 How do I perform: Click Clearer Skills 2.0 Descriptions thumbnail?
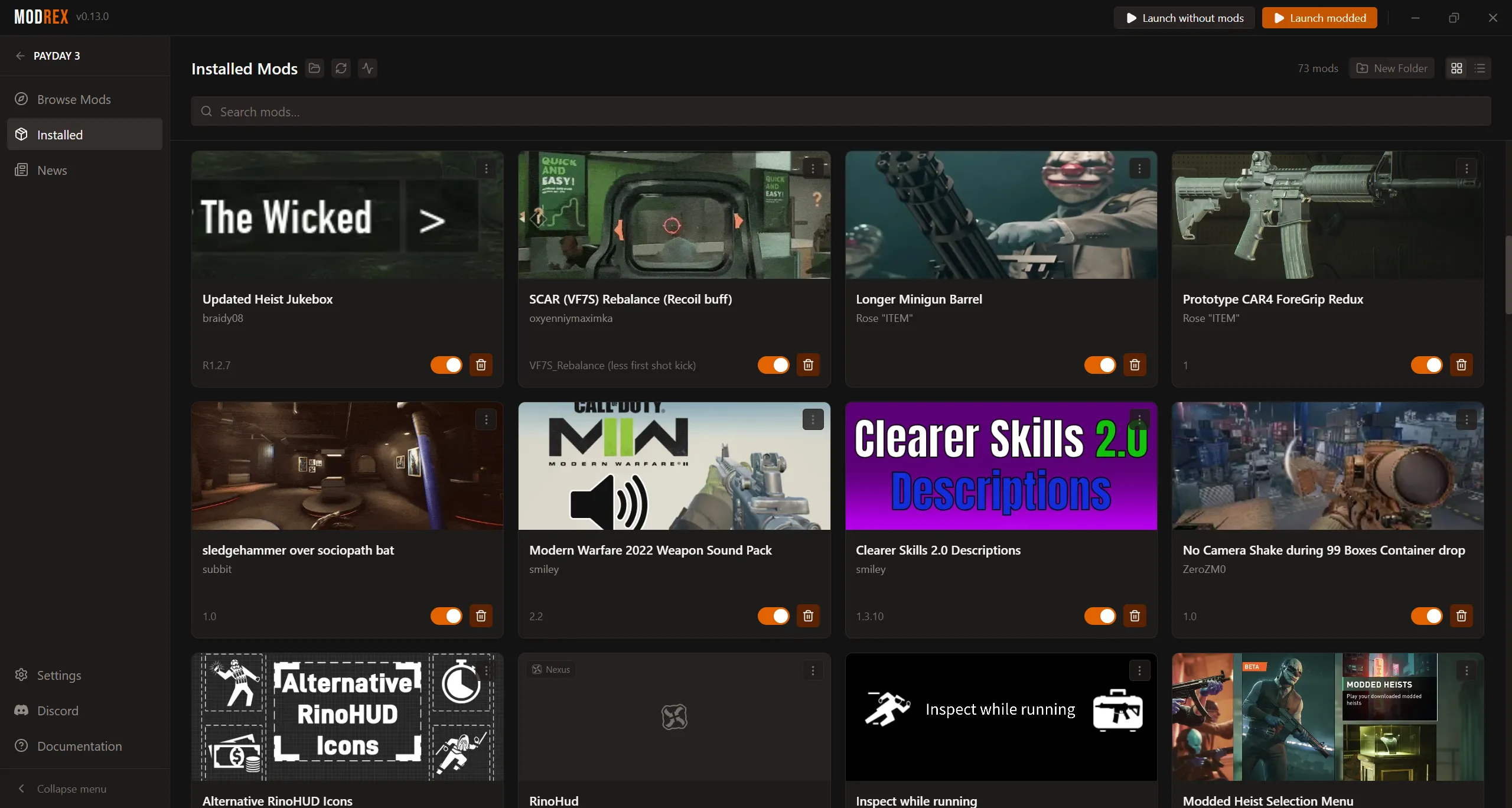1001,466
